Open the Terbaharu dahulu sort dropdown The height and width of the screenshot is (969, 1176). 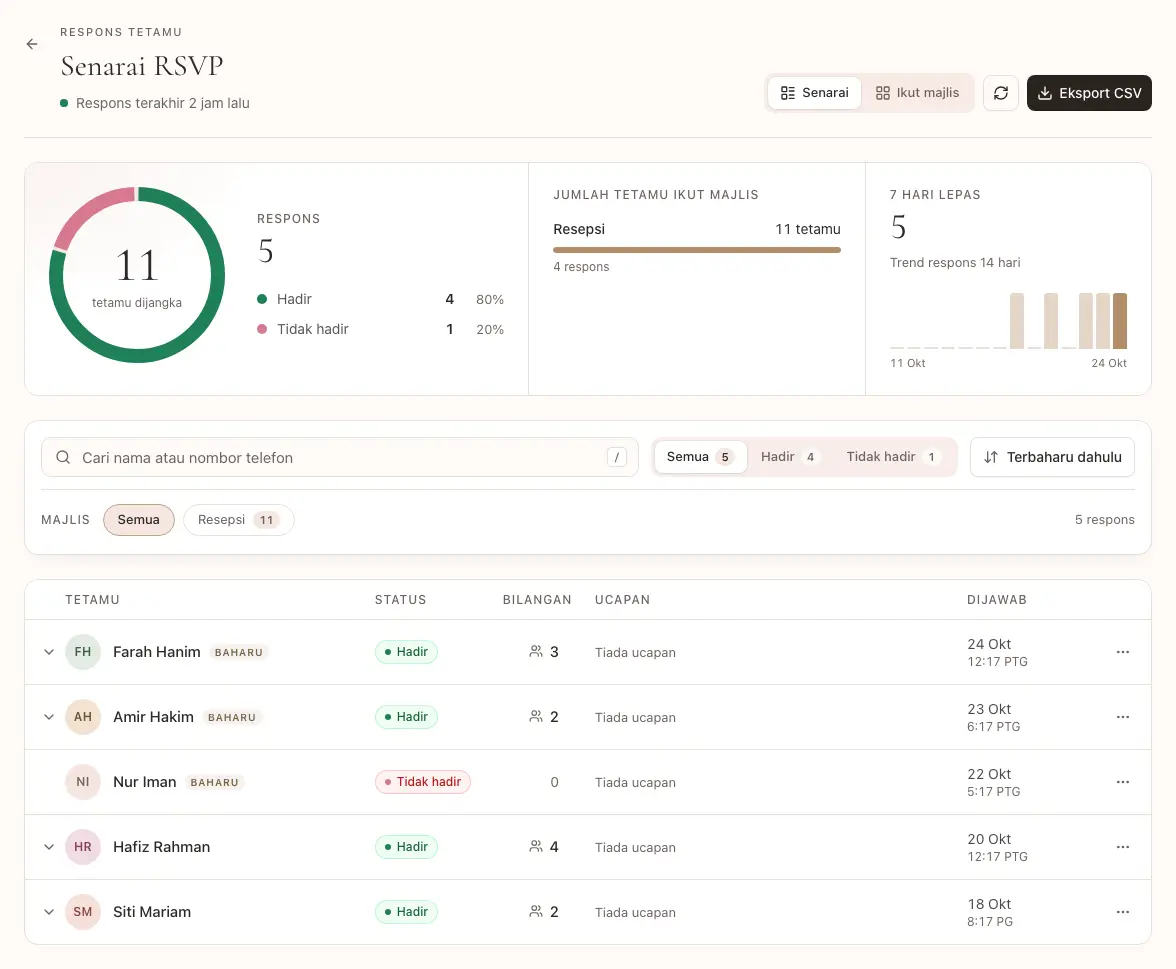[x=1052, y=458]
